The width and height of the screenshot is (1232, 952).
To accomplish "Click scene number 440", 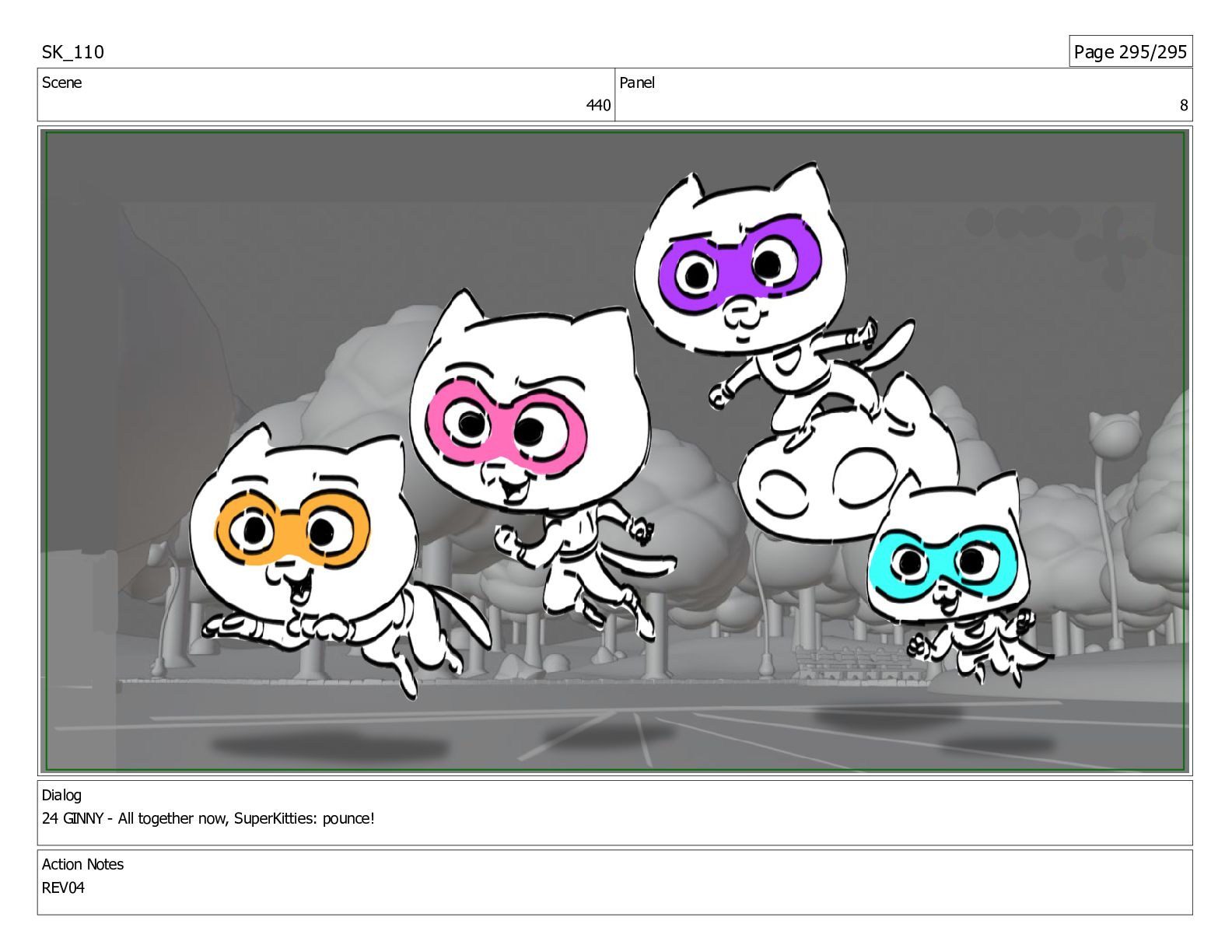I will point(598,105).
